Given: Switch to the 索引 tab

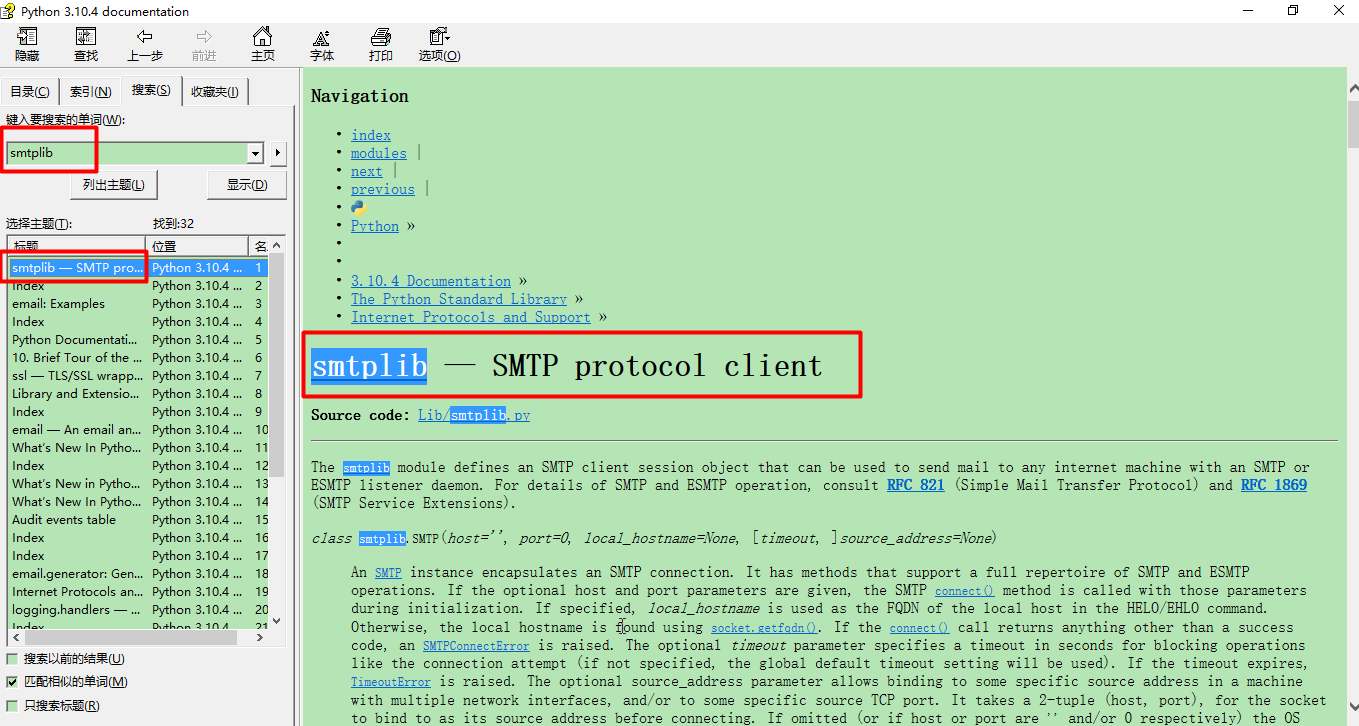Looking at the screenshot, I should pyautogui.click(x=90, y=92).
